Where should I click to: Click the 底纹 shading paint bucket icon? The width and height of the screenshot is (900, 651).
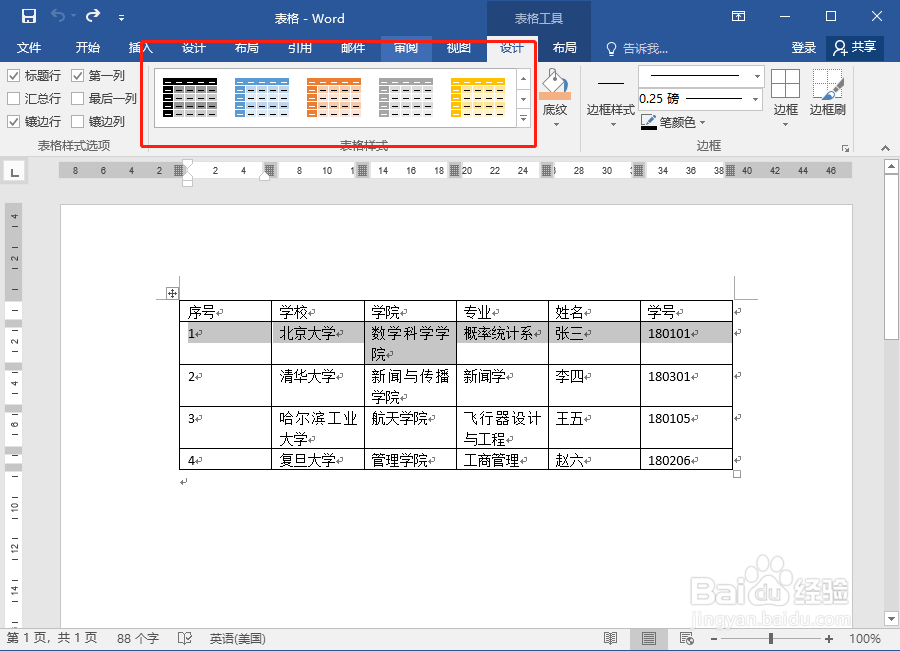555,83
